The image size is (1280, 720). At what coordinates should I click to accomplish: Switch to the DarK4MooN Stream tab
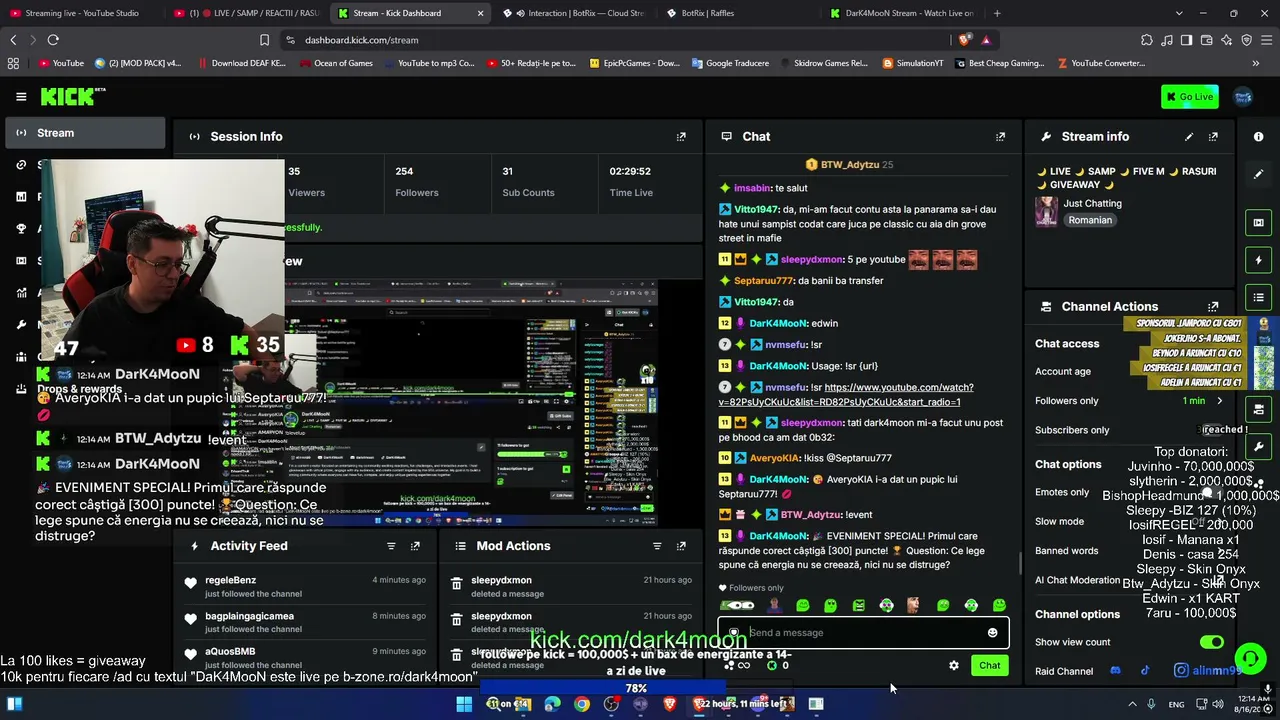[903, 13]
